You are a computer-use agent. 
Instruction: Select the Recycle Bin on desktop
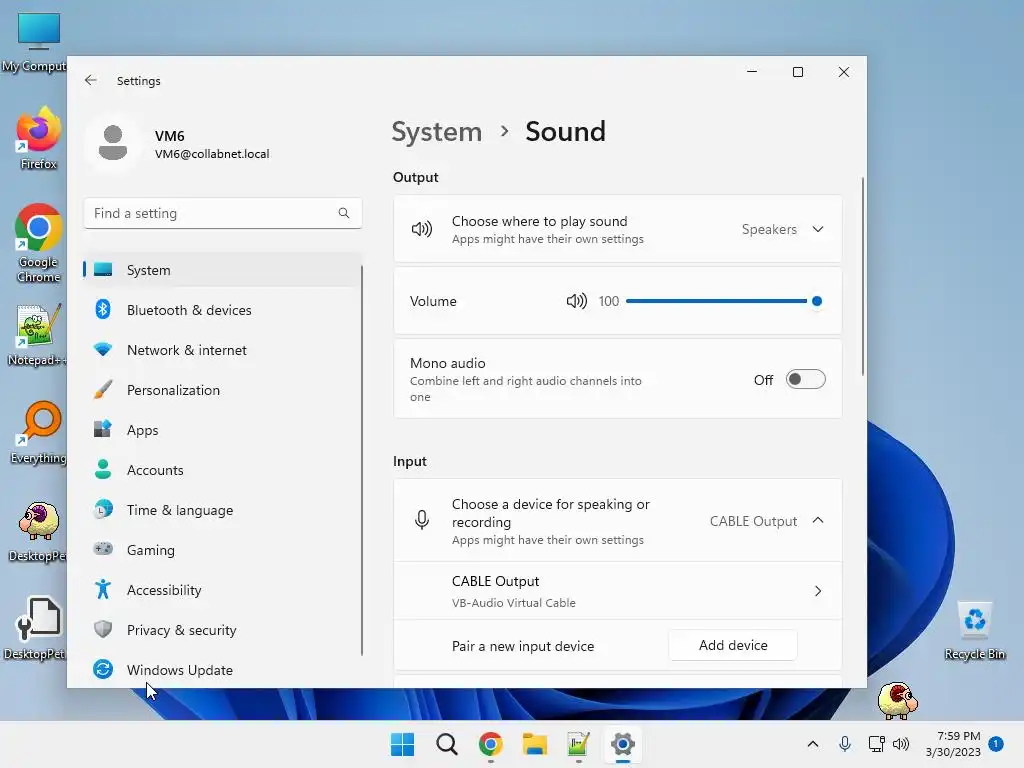coord(974,630)
